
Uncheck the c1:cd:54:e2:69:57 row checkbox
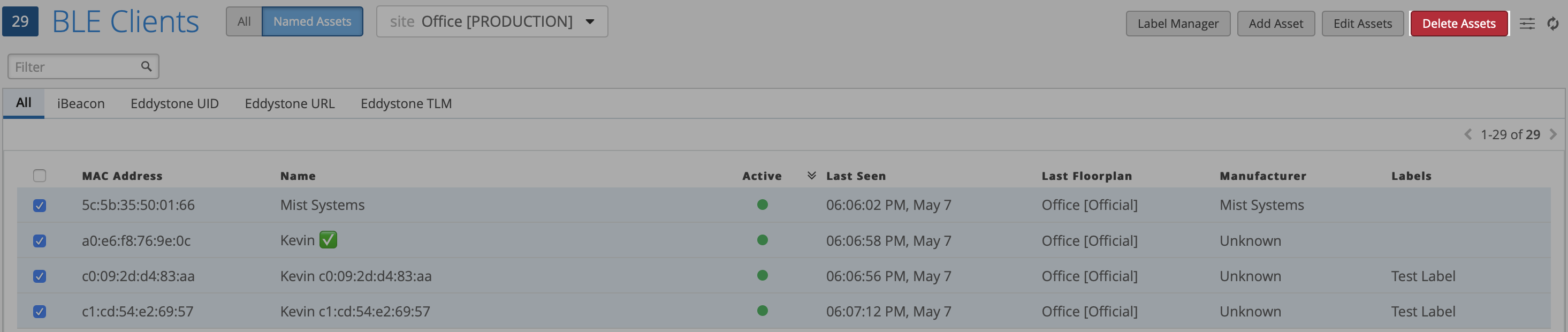[40, 311]
